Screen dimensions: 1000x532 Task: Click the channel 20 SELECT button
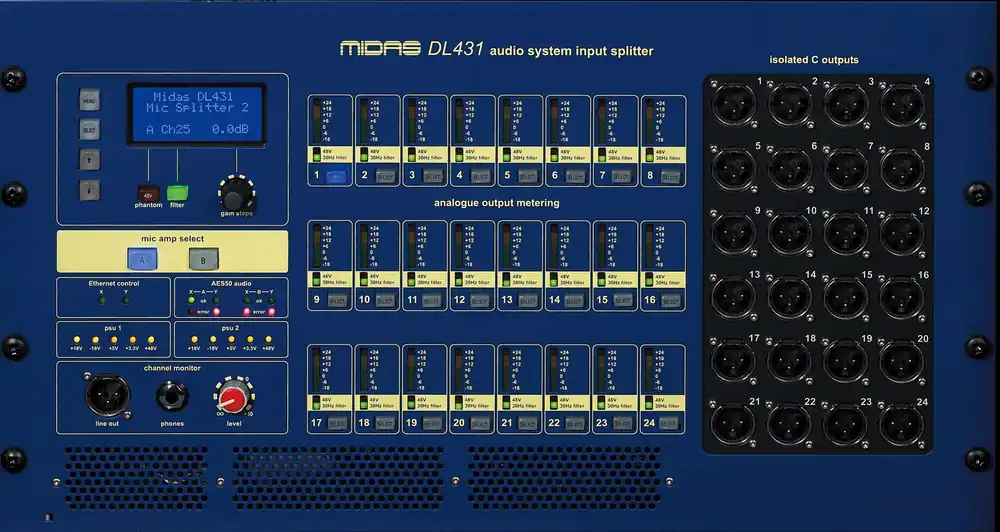point(480,424)
